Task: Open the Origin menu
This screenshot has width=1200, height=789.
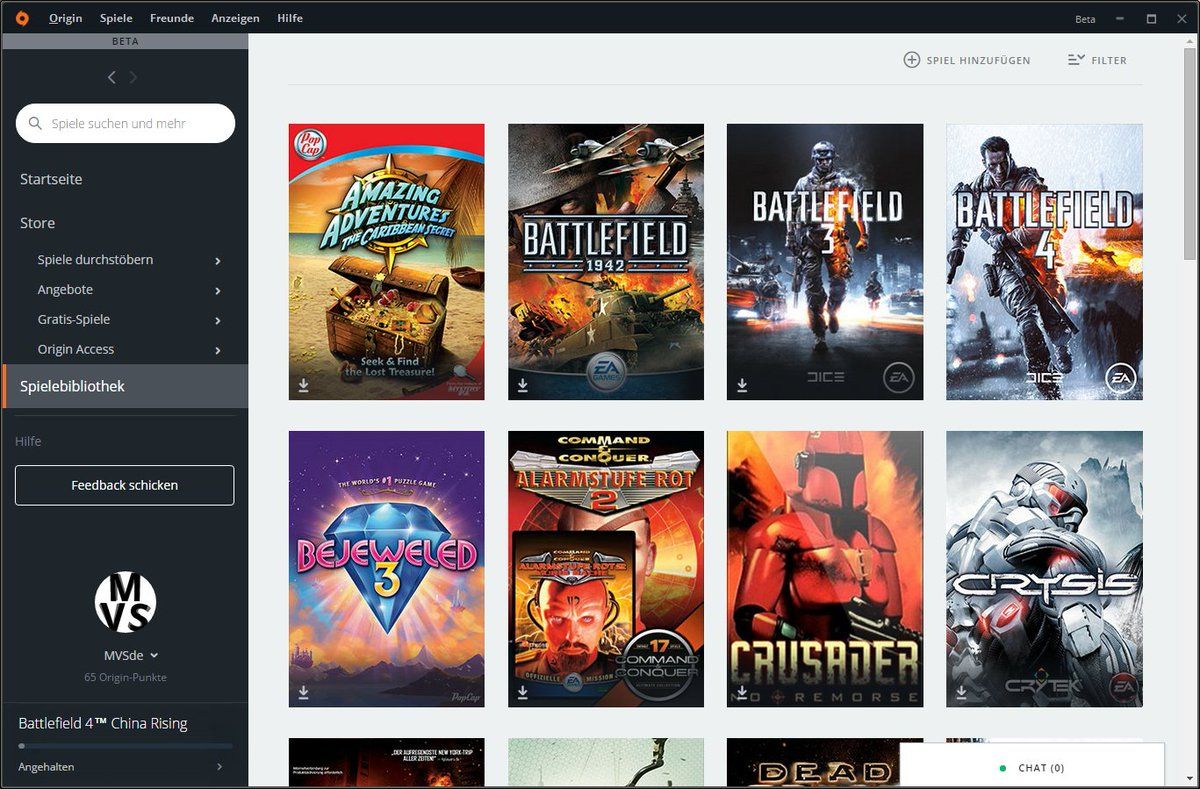Action: [66, 18]
